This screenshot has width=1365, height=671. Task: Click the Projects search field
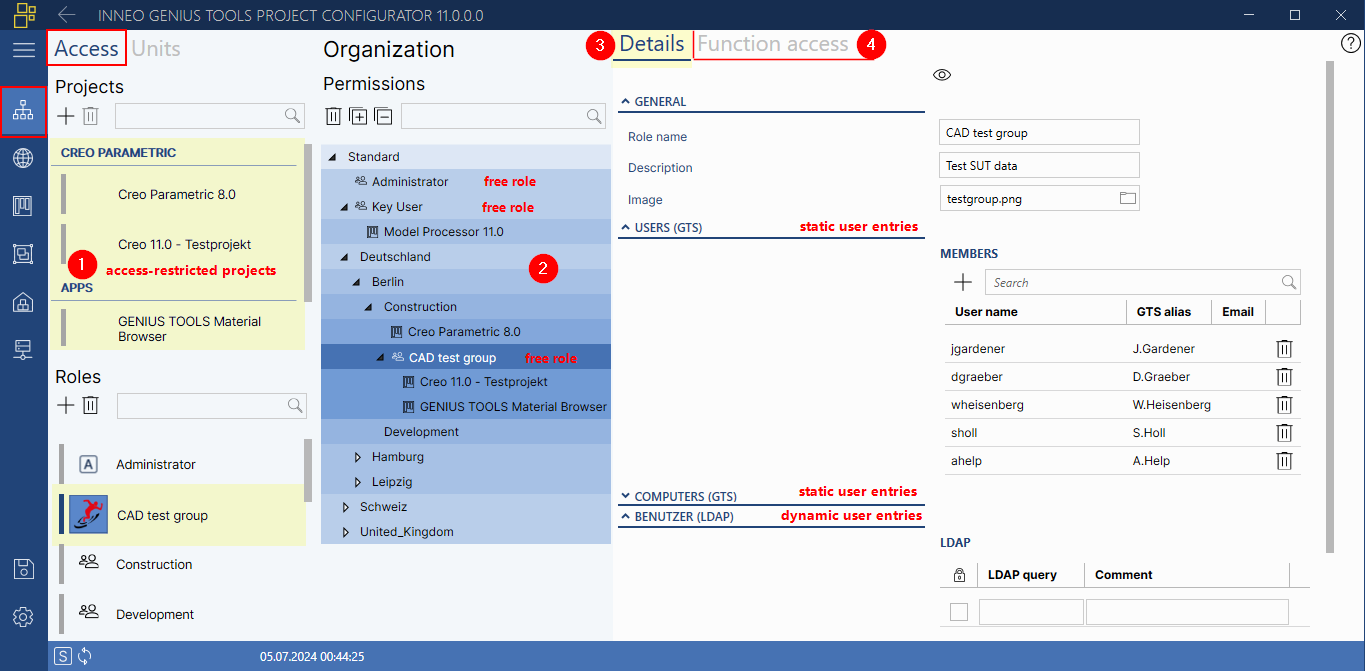click(x=209, y=116)
